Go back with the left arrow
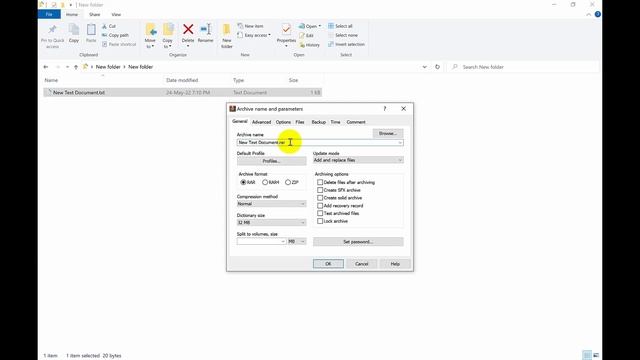 [46, 67]
